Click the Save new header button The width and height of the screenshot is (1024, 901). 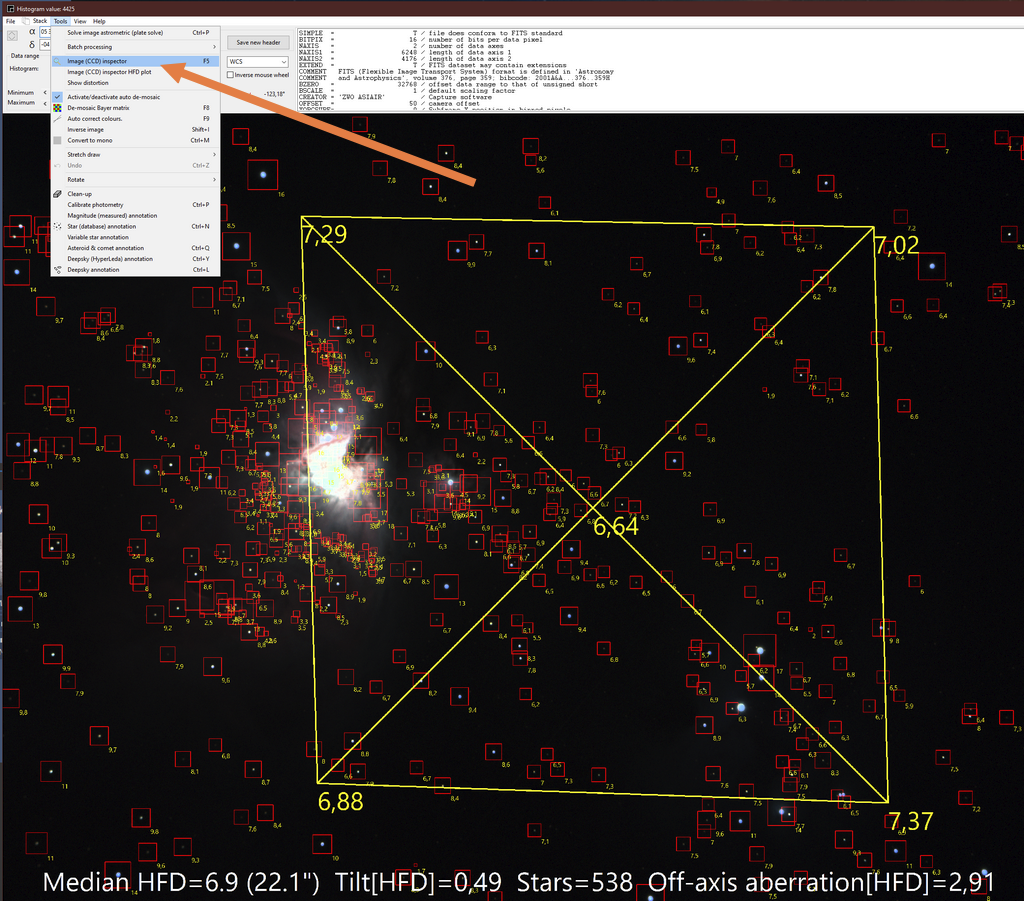[258, 42]
